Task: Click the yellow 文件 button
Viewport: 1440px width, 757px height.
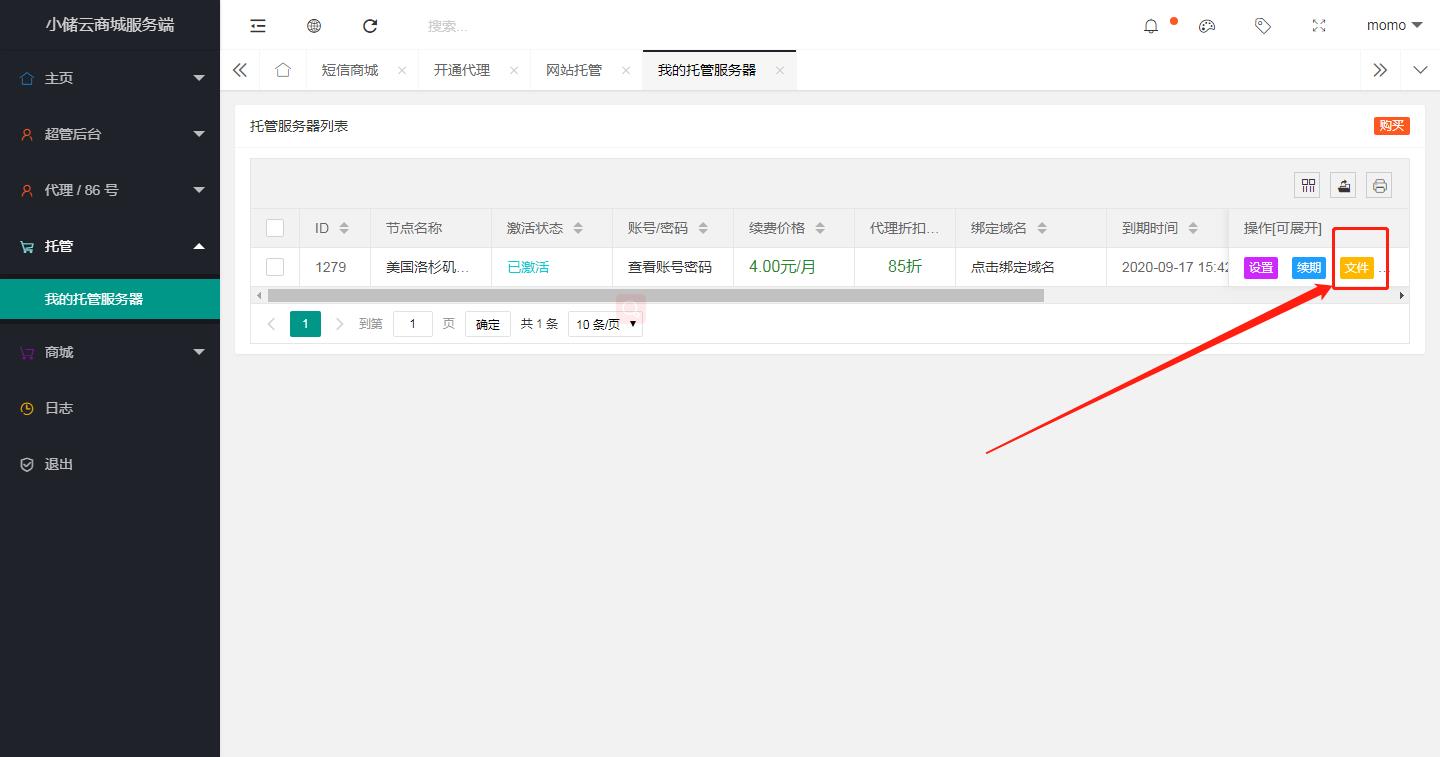Action: 1357,268
